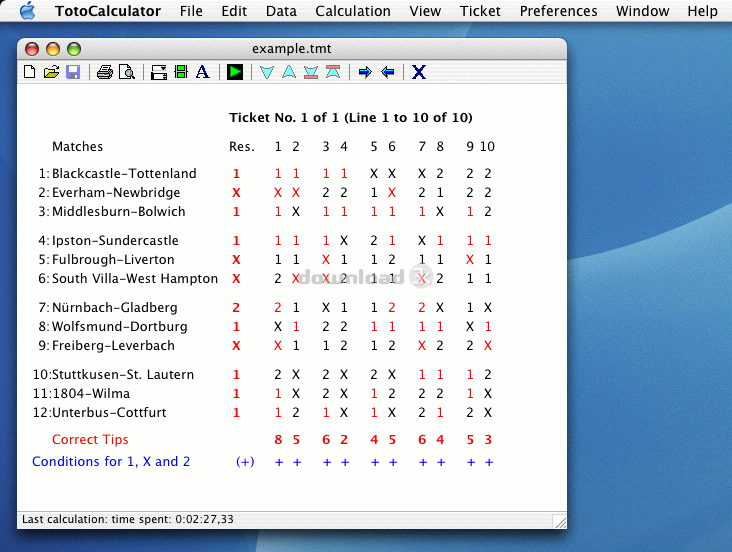Open a file with the folder icon
This screenshot has width=732, height=552.
[51, 72]
